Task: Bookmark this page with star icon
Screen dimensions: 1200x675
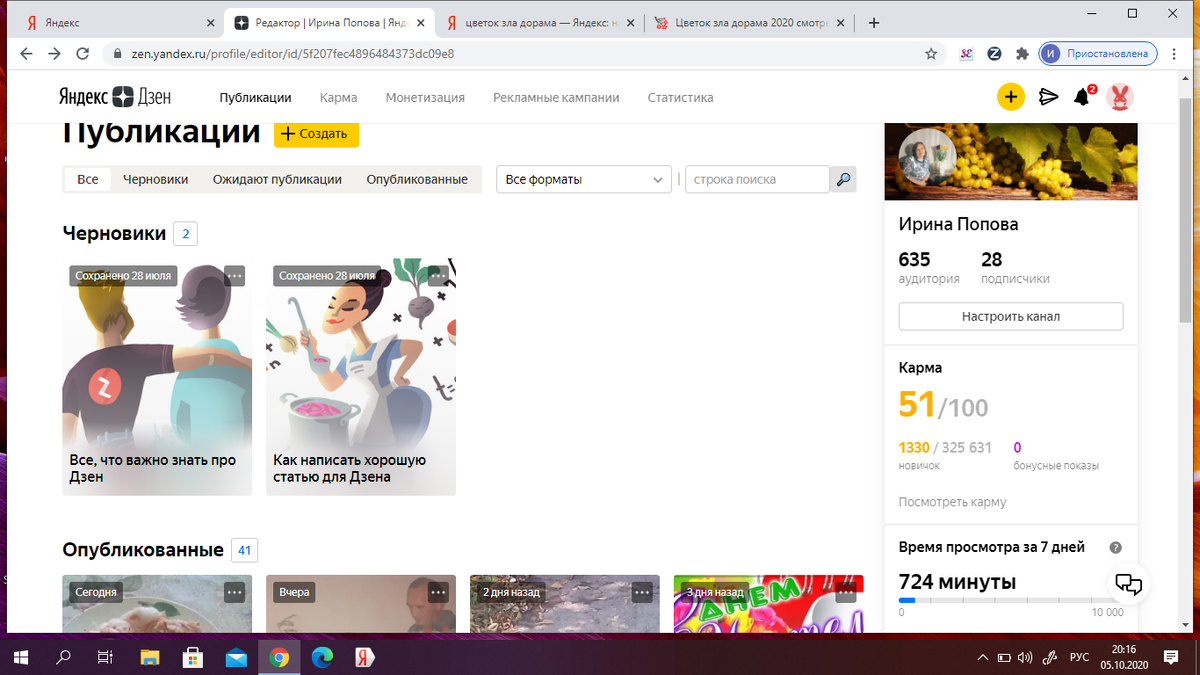Action: pos(931,54)
